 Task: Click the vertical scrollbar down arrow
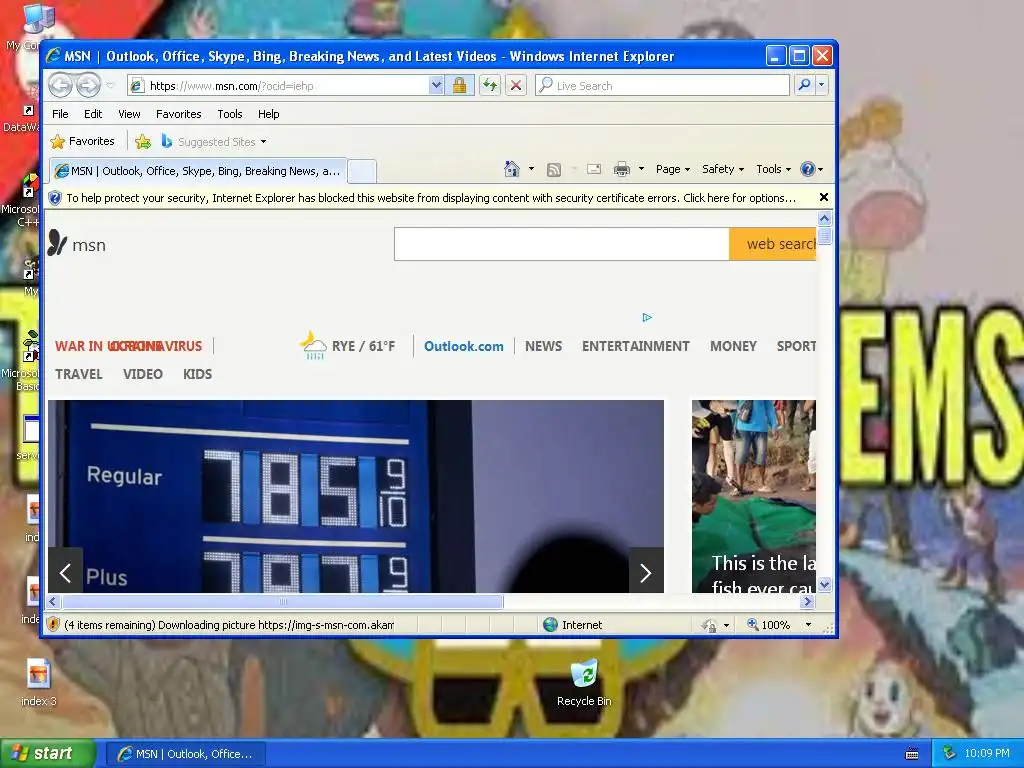coord(824,584)
